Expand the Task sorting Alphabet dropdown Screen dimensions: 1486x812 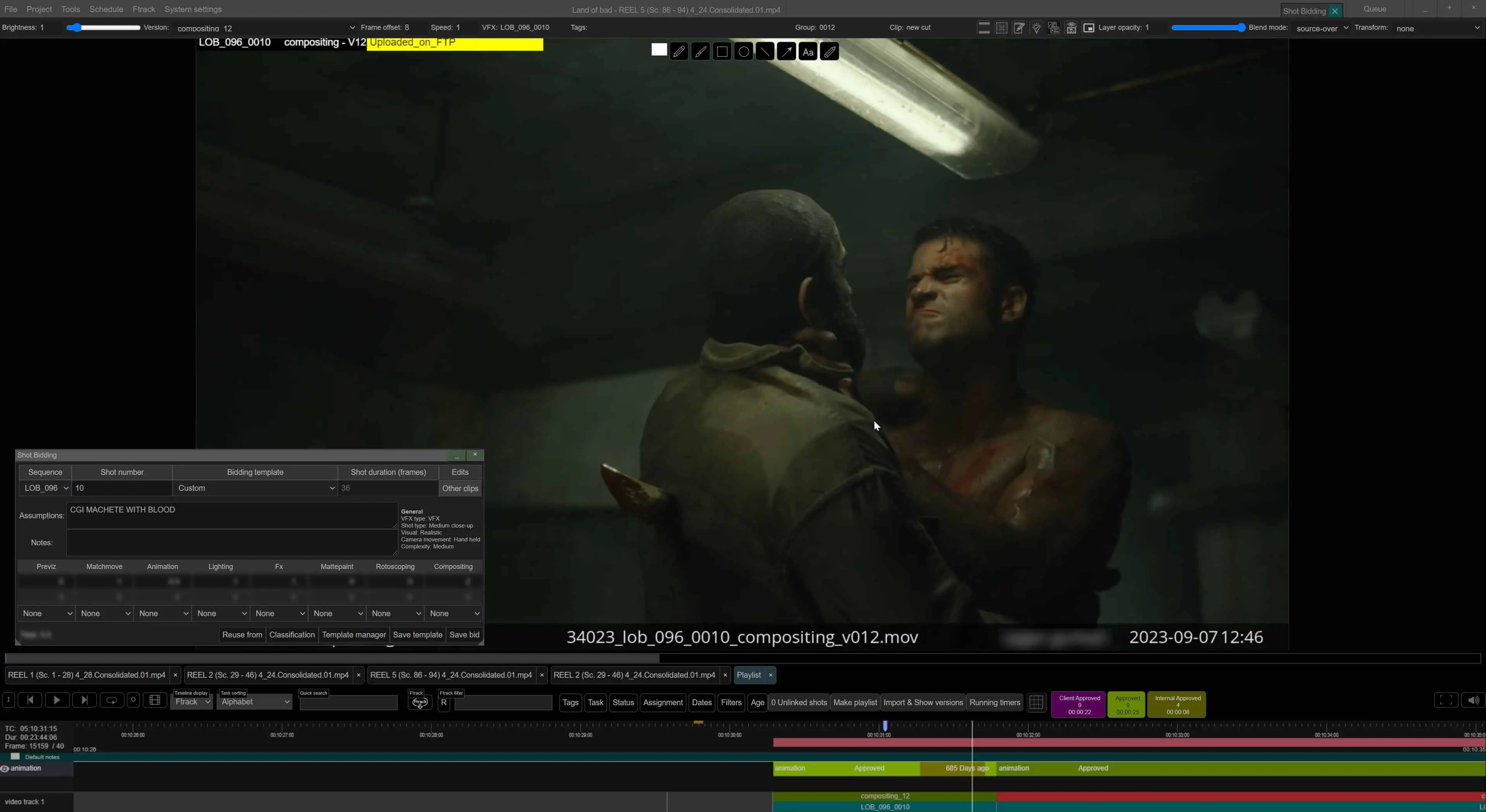pos(254,702)
